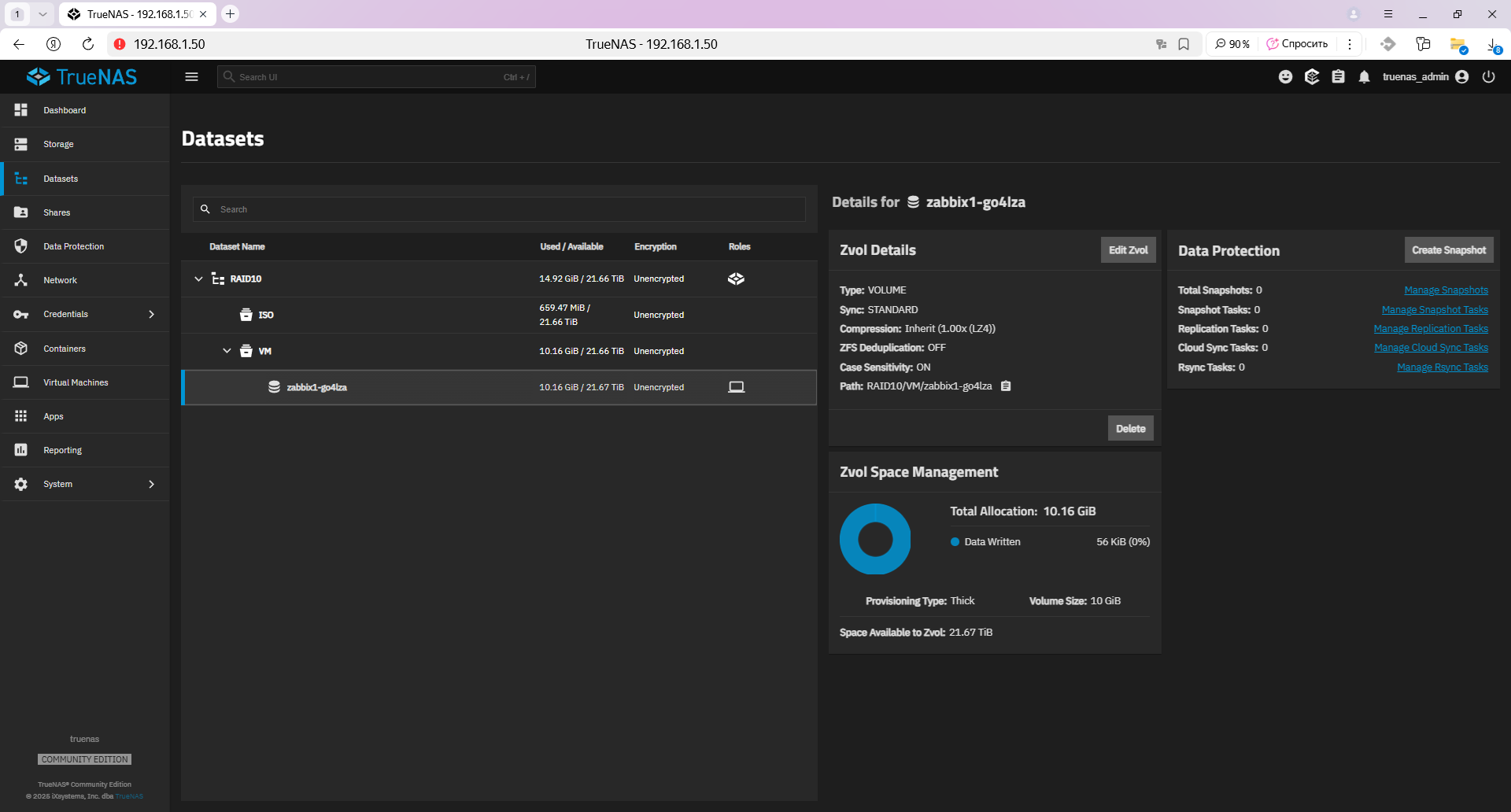The height and width of the screenshot is (812, 1511).
Task: Open Manage Cloud Sync Tasks link
Action: click(1431, 348)
